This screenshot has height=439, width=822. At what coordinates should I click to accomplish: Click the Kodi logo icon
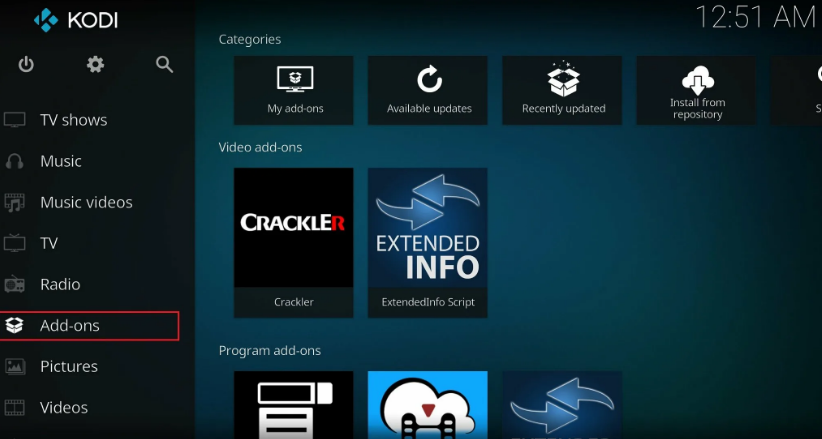pos(46,20)
